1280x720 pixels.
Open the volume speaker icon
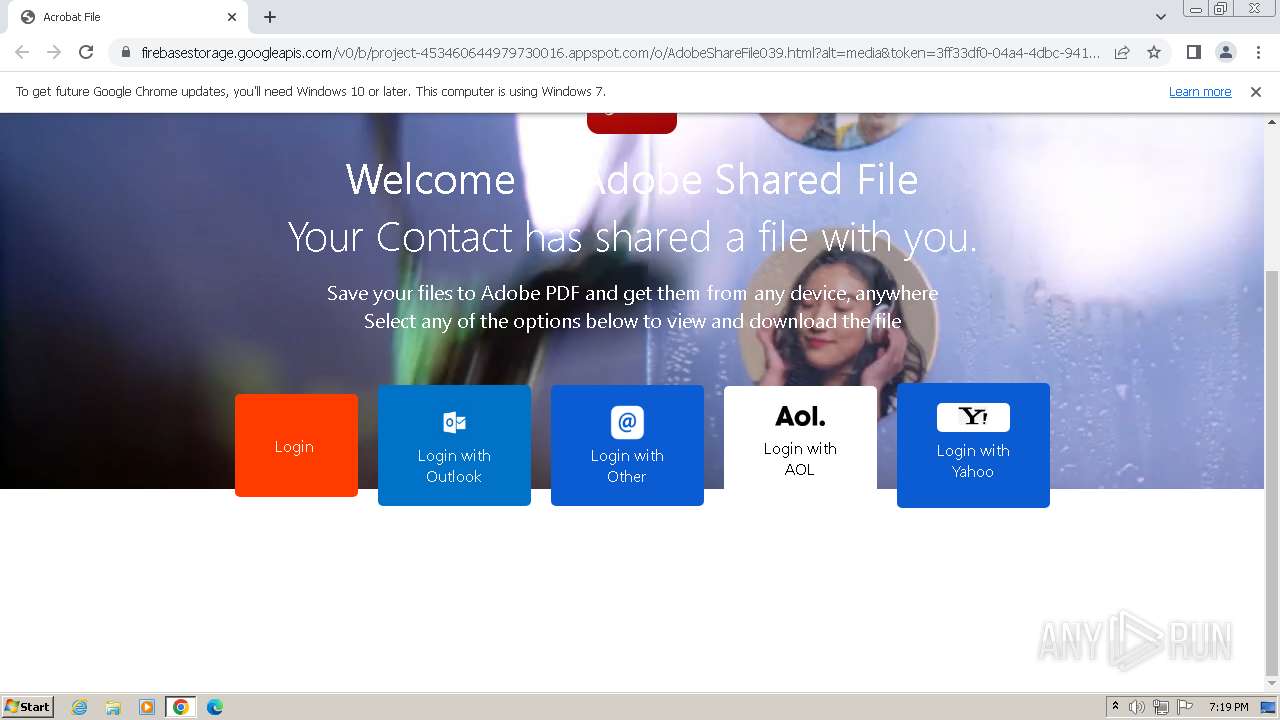1137,707
